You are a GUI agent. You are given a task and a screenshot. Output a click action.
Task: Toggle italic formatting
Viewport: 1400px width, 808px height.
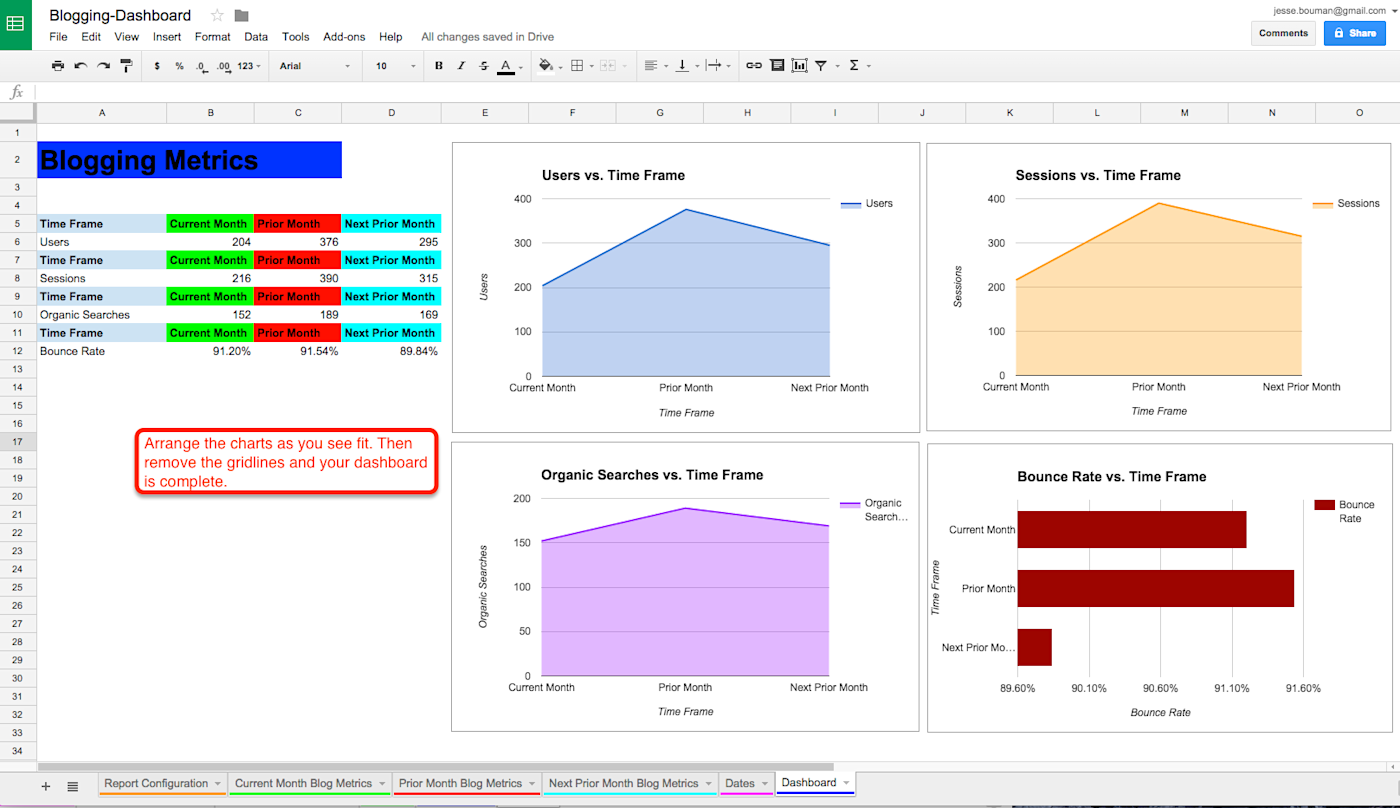(x=461, y=66)
